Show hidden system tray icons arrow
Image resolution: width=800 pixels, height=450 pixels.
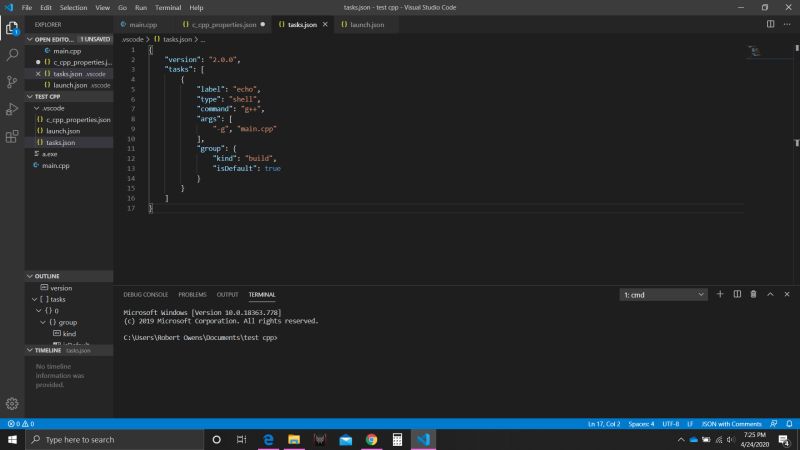(x=681, y=439)
